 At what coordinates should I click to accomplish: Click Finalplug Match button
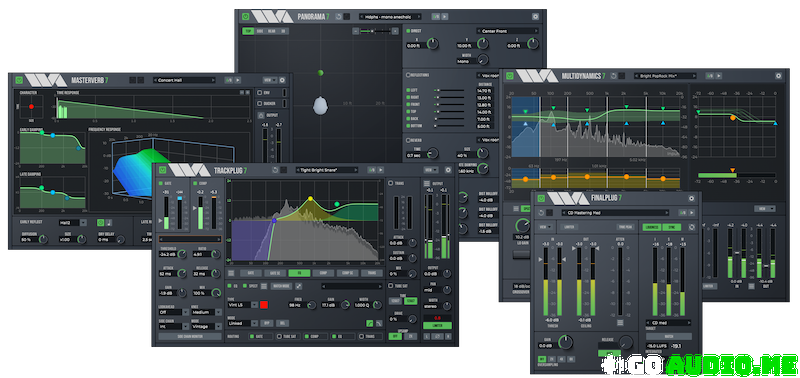[668, 337]
